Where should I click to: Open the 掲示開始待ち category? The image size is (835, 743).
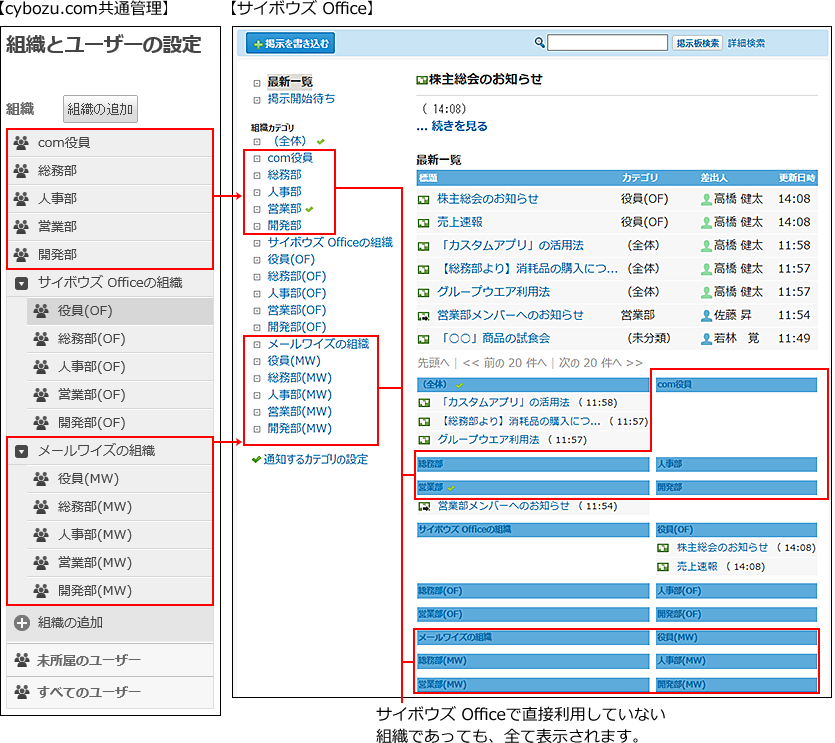301,99
